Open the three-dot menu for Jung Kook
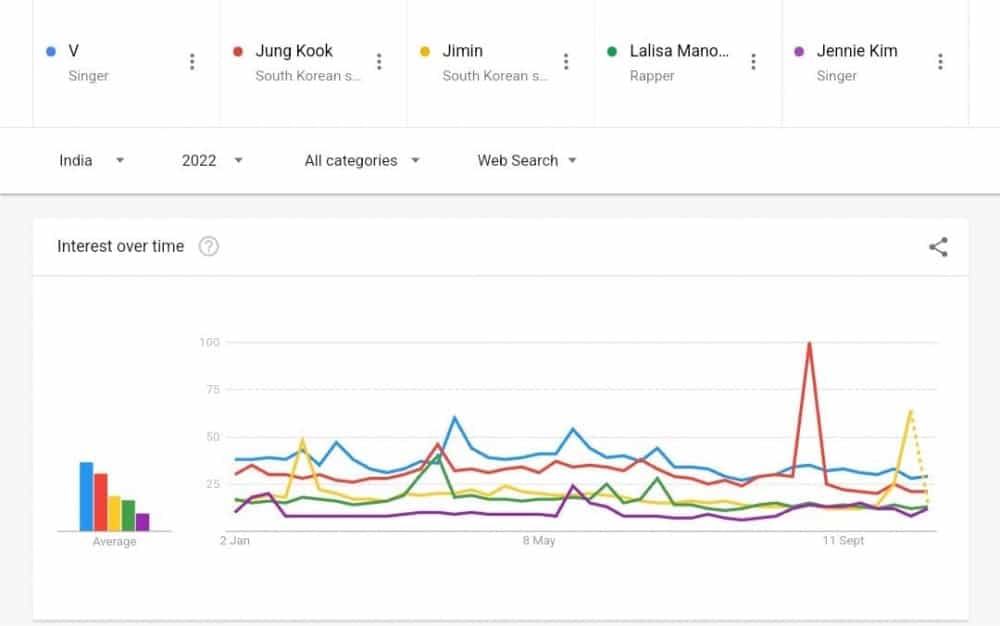Viewport: 1000px width, 626px height. coord(379,62)
